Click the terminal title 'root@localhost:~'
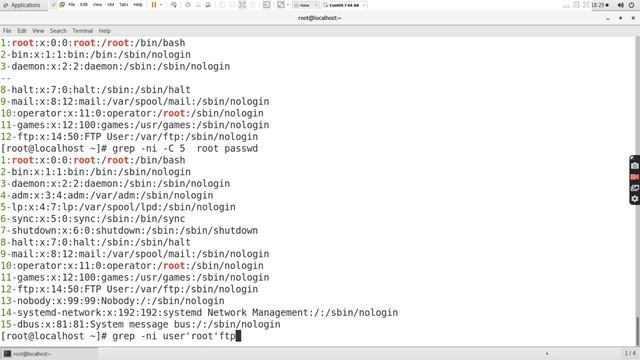640x360 pixels. tap(320, 18)
